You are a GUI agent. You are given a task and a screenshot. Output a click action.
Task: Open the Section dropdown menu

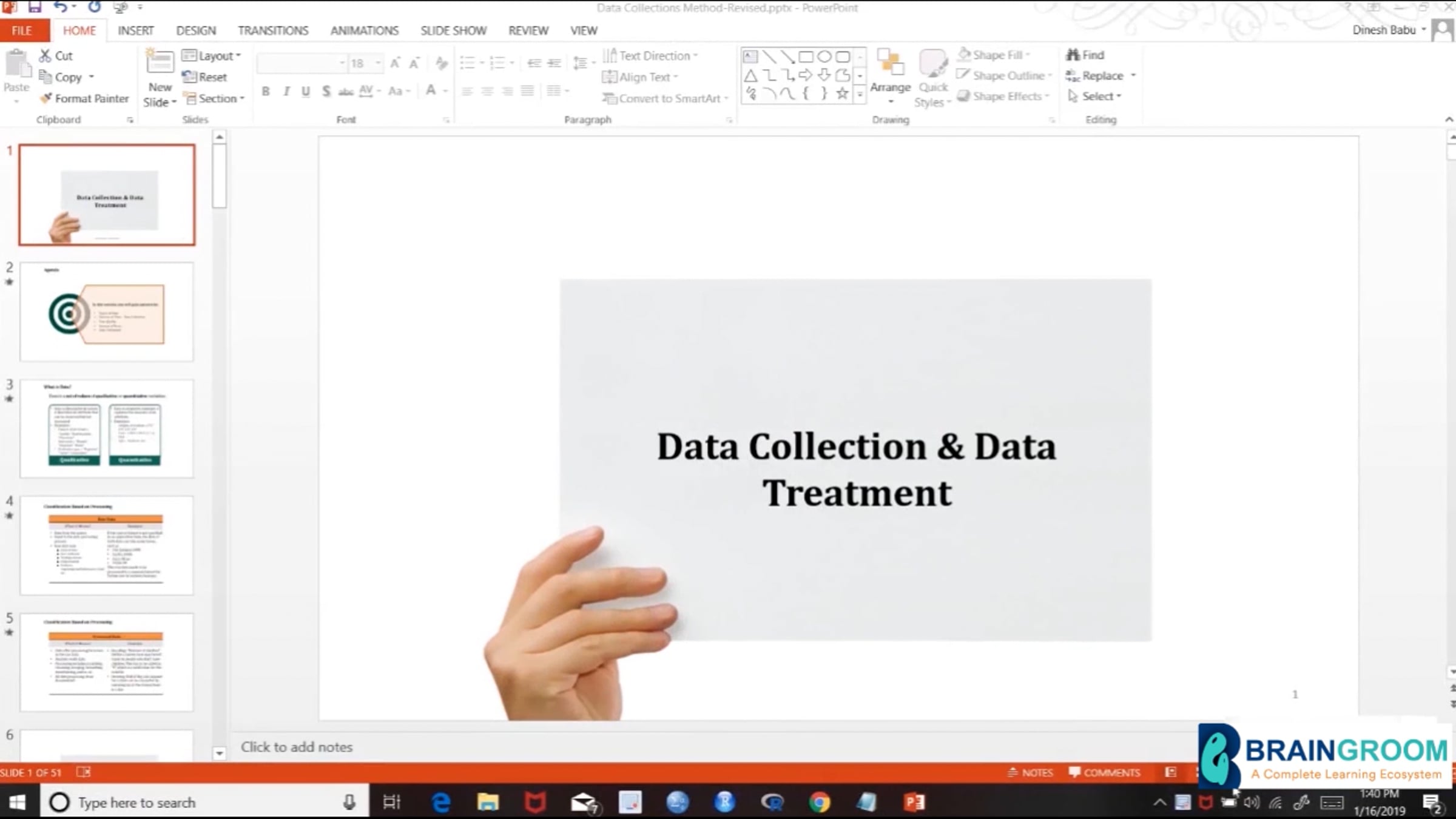(215, 98)
